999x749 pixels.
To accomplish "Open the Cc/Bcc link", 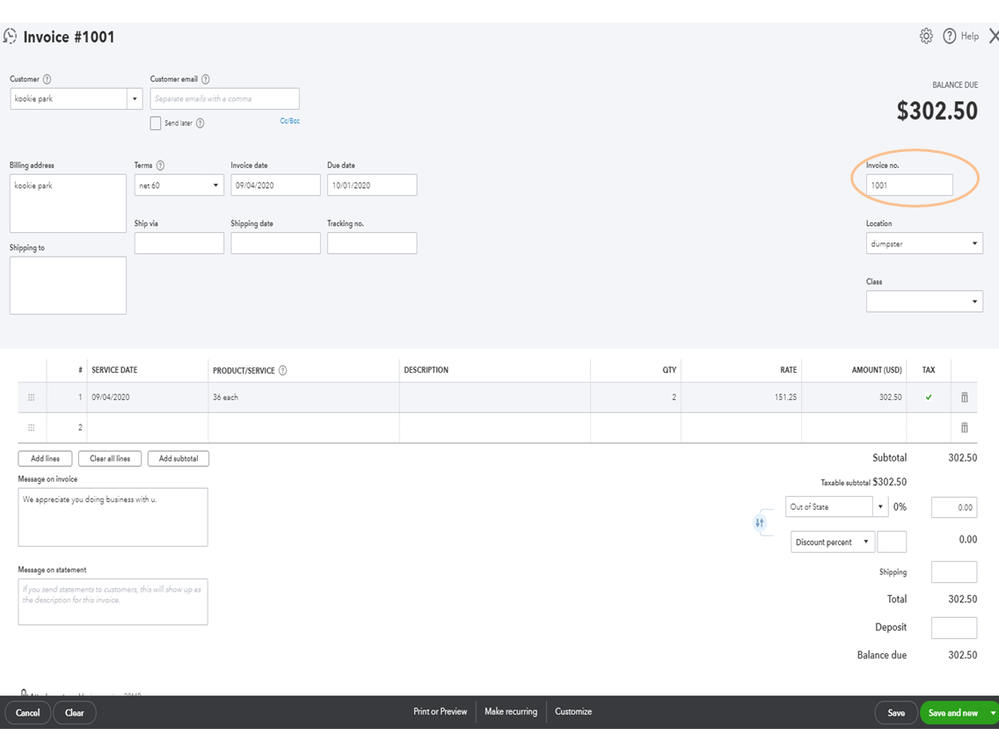I will point(290,121).
